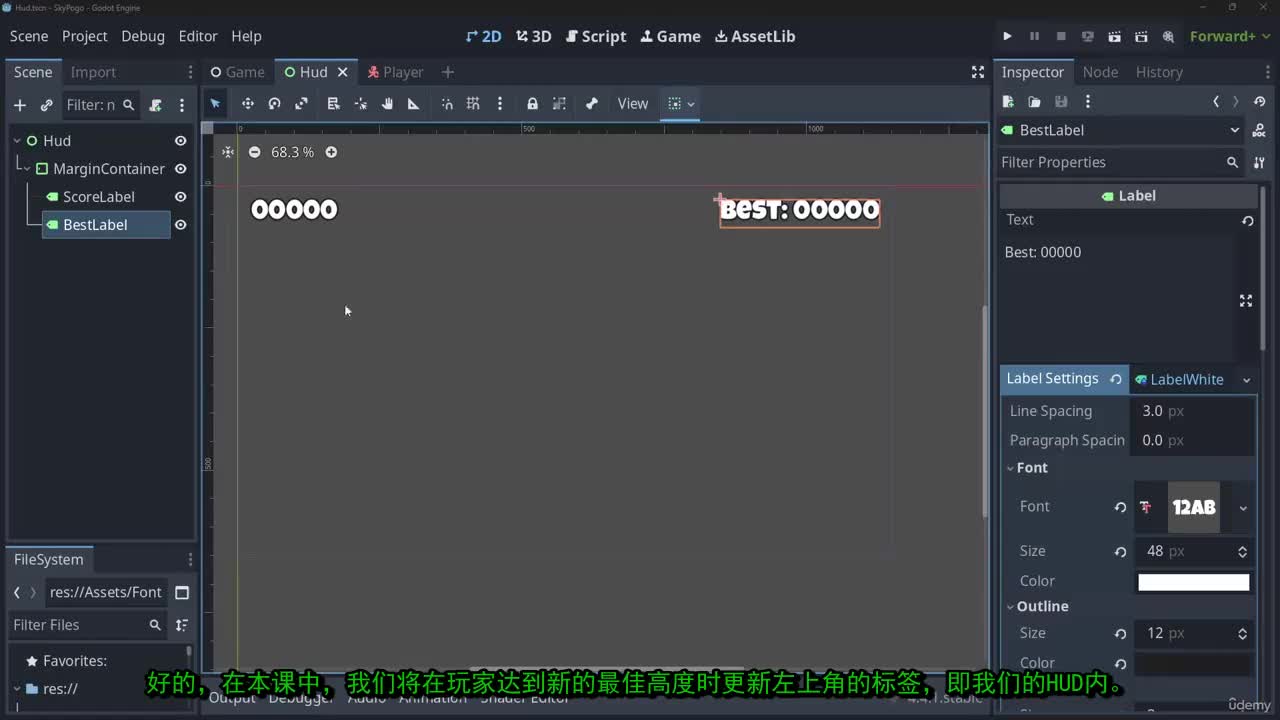
Task: Close the Hud scene tab
Action: [x=342, y=72]
